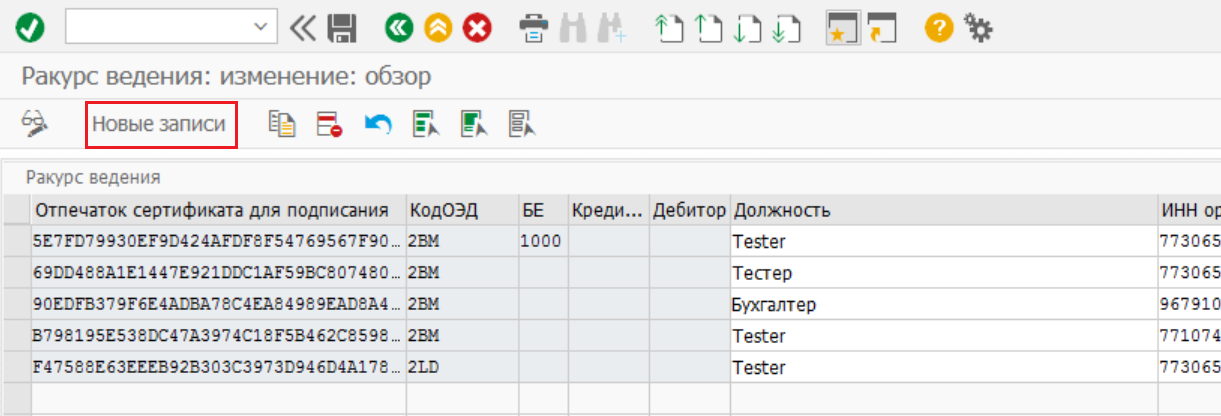
Task: Click the КодОЭД cell containing 2LD
Action: pyautogui.click(x=461, y=367)
